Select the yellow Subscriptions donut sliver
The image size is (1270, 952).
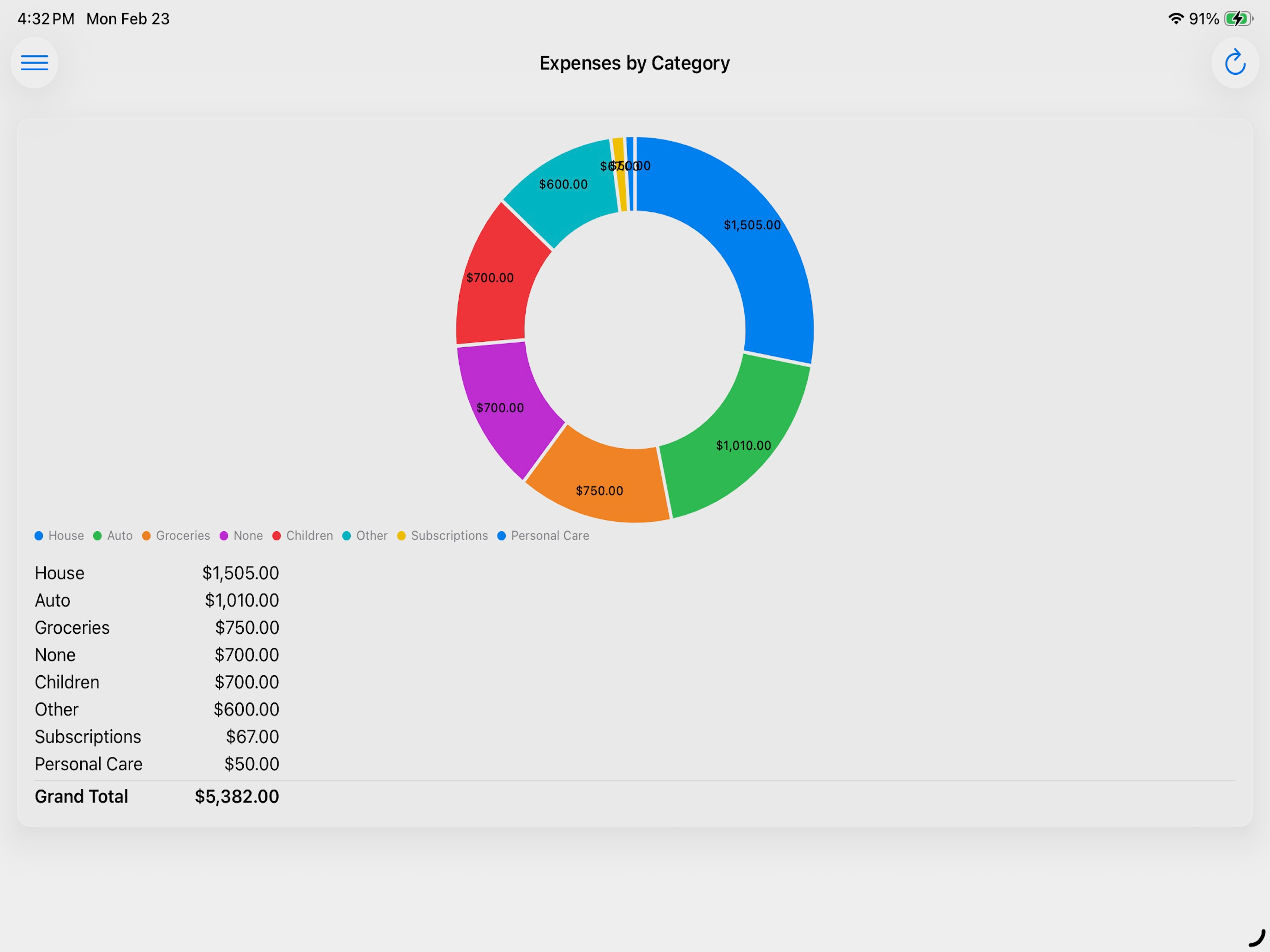(x=620, y=174)
